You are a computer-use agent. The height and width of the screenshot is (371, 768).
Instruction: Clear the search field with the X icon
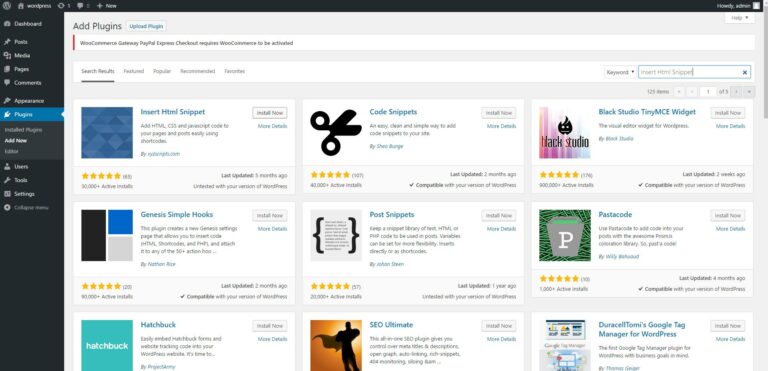[x=744, y=73]
